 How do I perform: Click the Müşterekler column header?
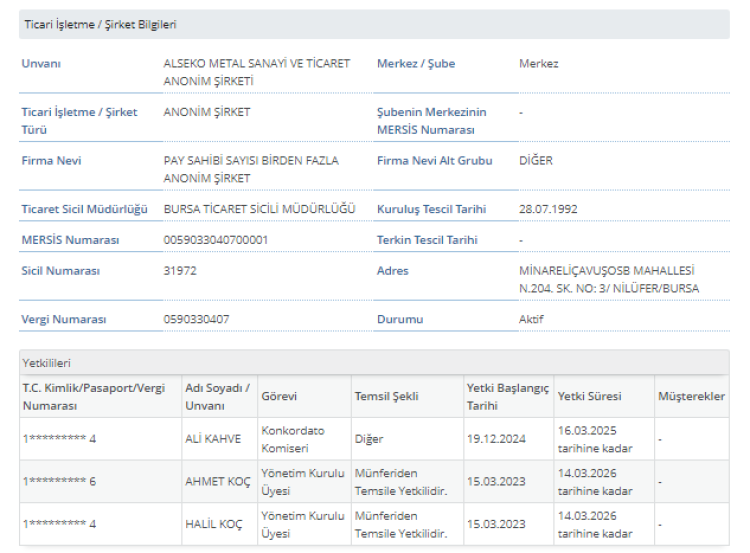tap(691, 397)
